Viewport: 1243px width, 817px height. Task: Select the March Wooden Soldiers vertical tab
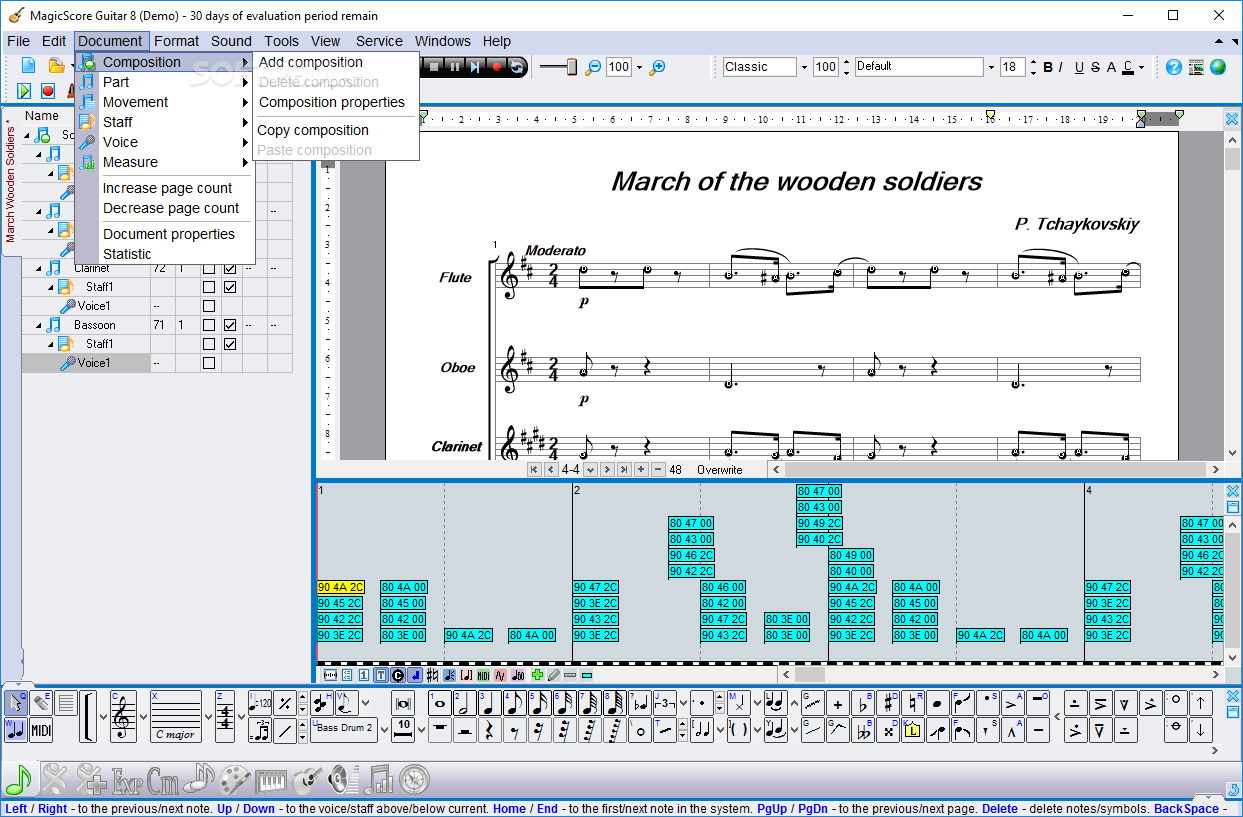(x=10, y=185)
